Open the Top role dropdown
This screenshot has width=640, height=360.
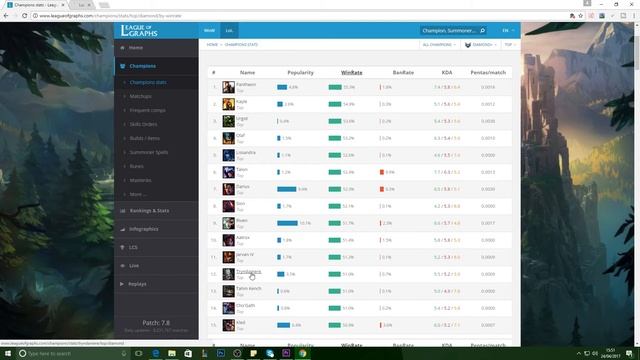point(510,45)
